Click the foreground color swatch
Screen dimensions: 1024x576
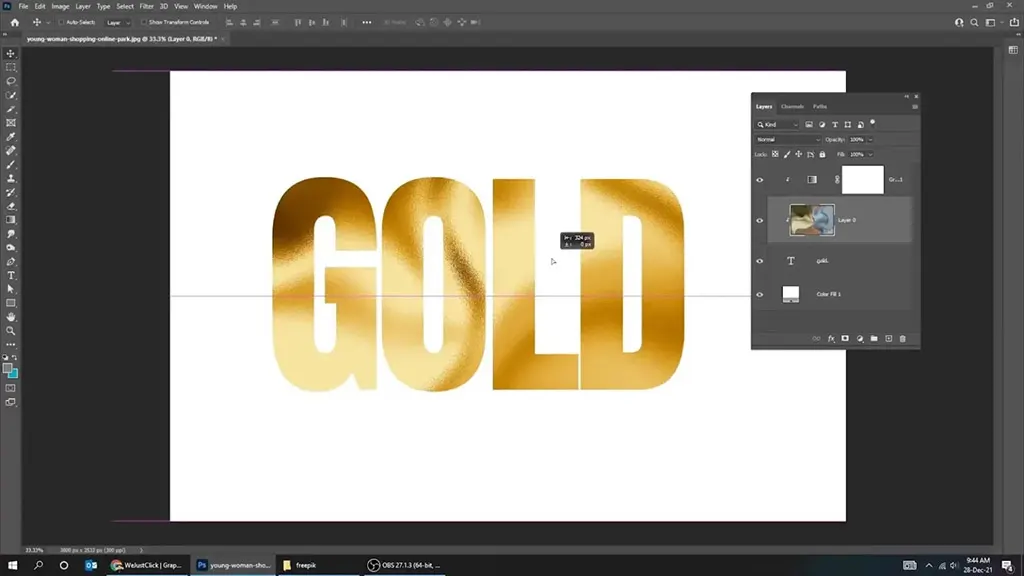point(7,368)
